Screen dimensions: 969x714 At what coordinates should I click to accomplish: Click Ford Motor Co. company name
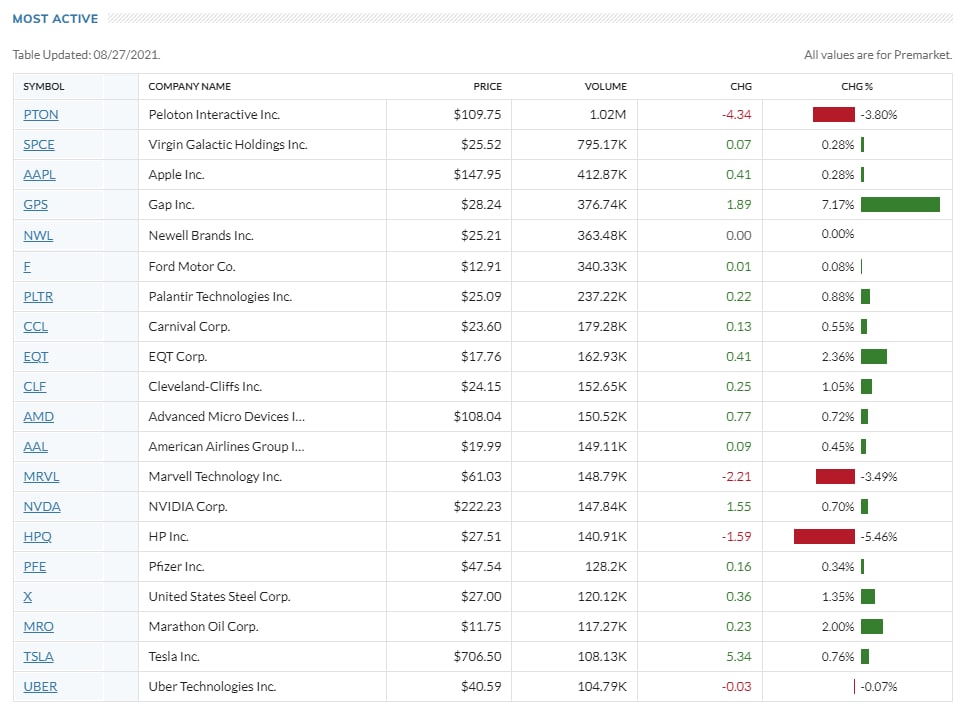[192, 266]
